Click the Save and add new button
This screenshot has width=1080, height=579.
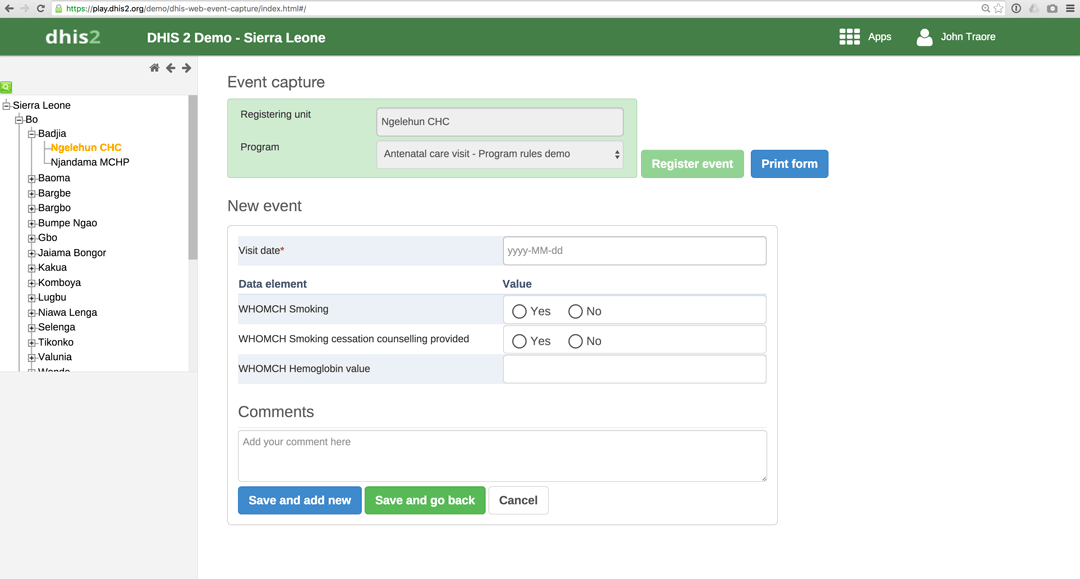click(299, 500)
